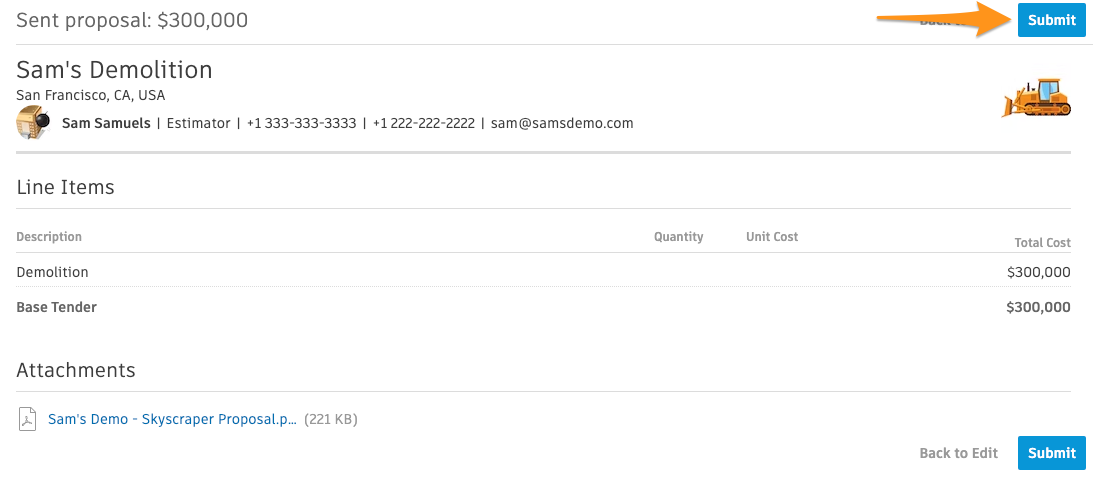This screenshot has height=483, width=1093.
Task: Select the Base Tender row label
Action: click(x=56, y=307)
